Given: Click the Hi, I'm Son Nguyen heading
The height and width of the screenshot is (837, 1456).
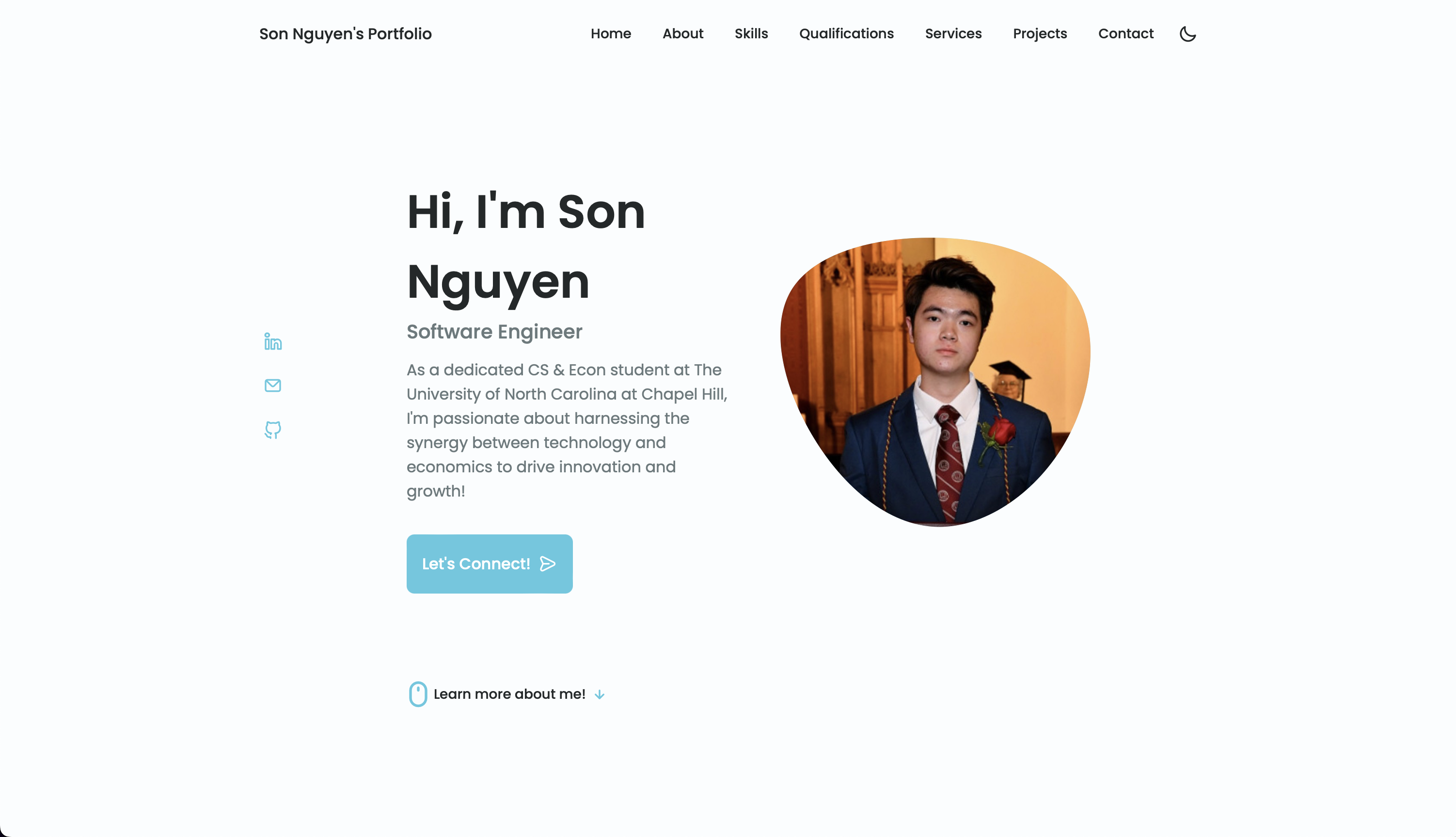Looking at the screenshot, I should 526,247.
